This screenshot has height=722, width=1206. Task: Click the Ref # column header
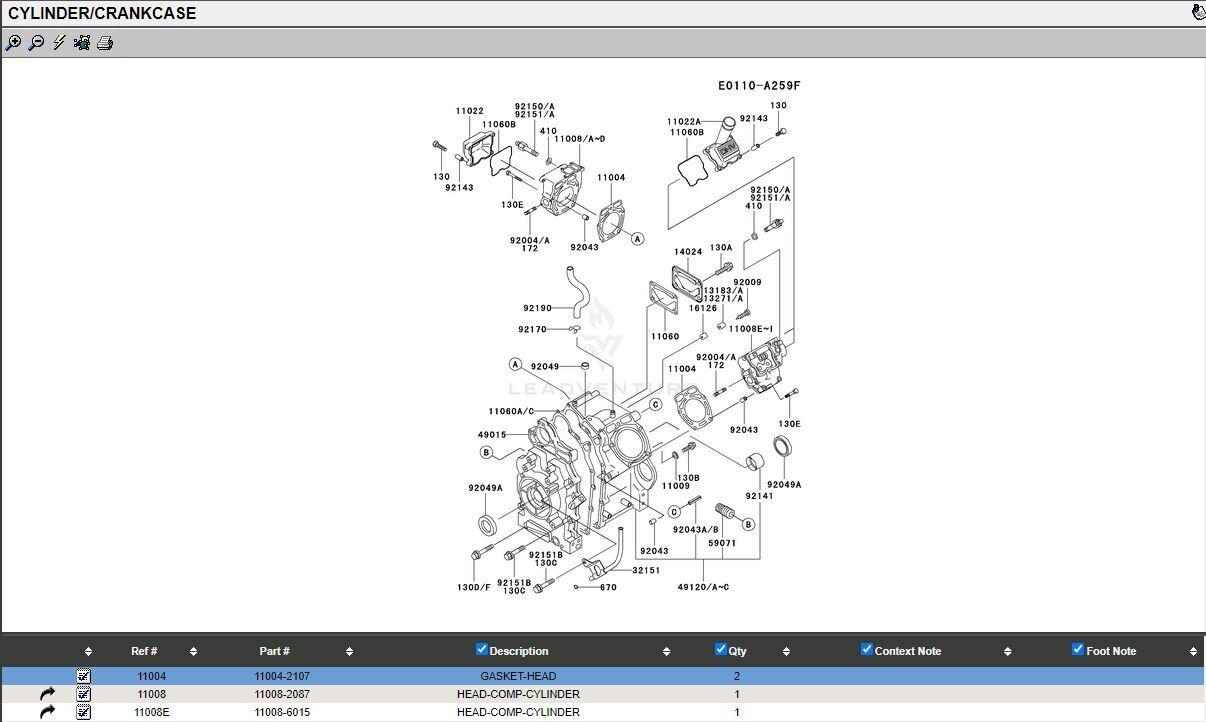click(x=144, y=651)
